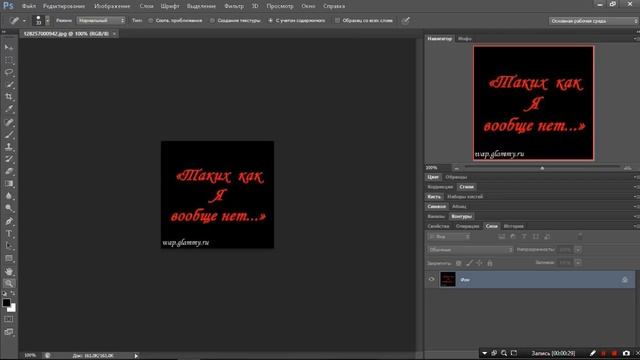640x360 pixels.
Task: Select the Eyedropper tool
Action: [x=9, y=109]
